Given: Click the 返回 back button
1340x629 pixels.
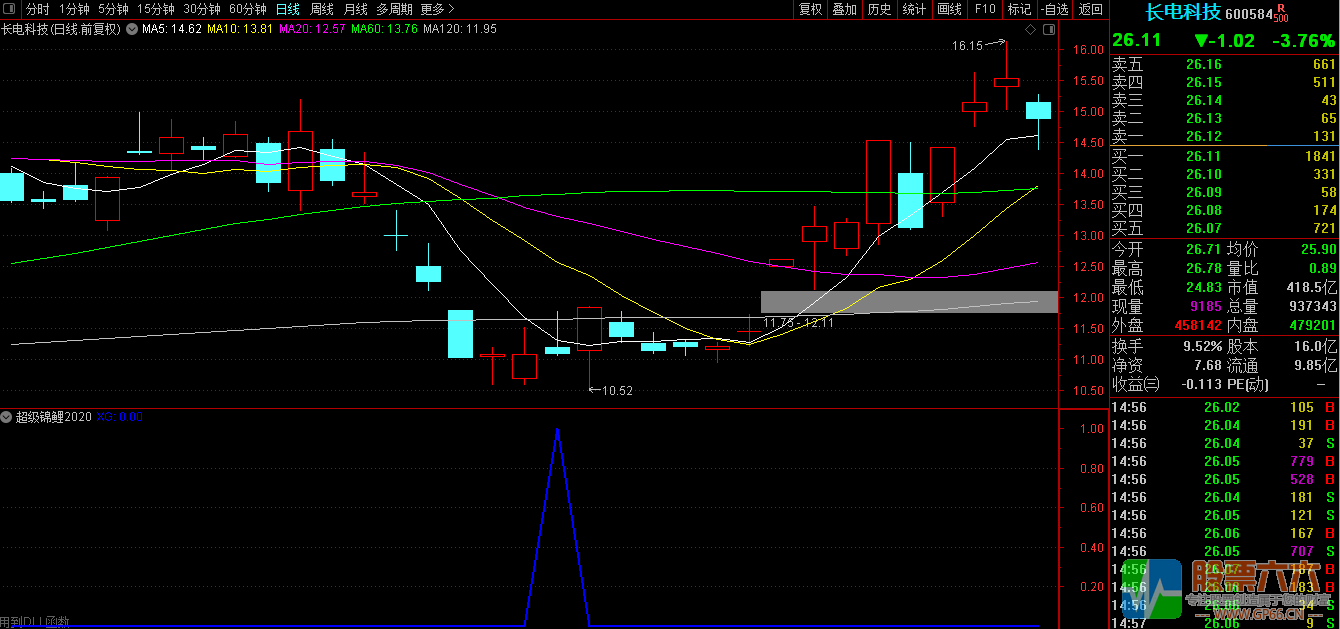Looking at the screenshot, I should point(1090,9).
